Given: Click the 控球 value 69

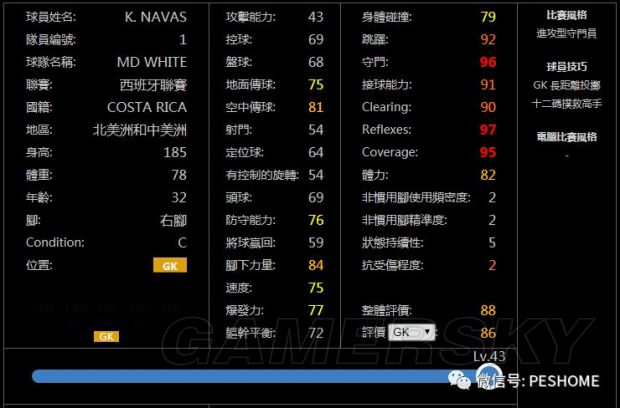Looking at the screenshot, I should coord(316,40).
